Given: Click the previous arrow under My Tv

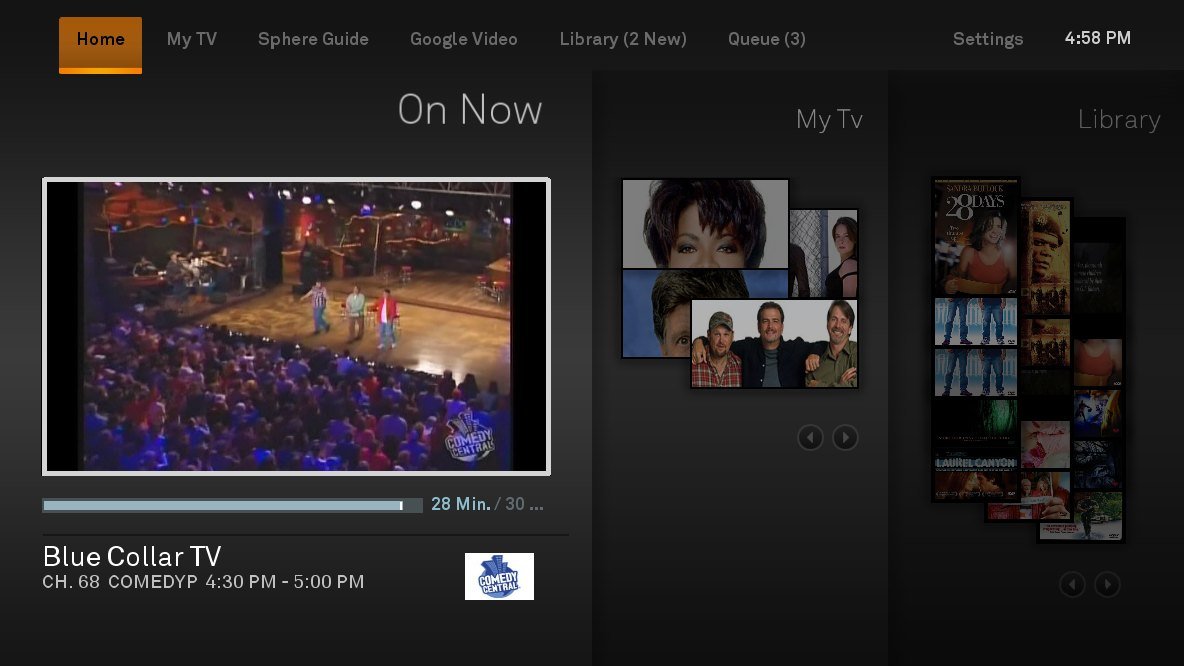Looking at the screenshot, I should 810,437.
